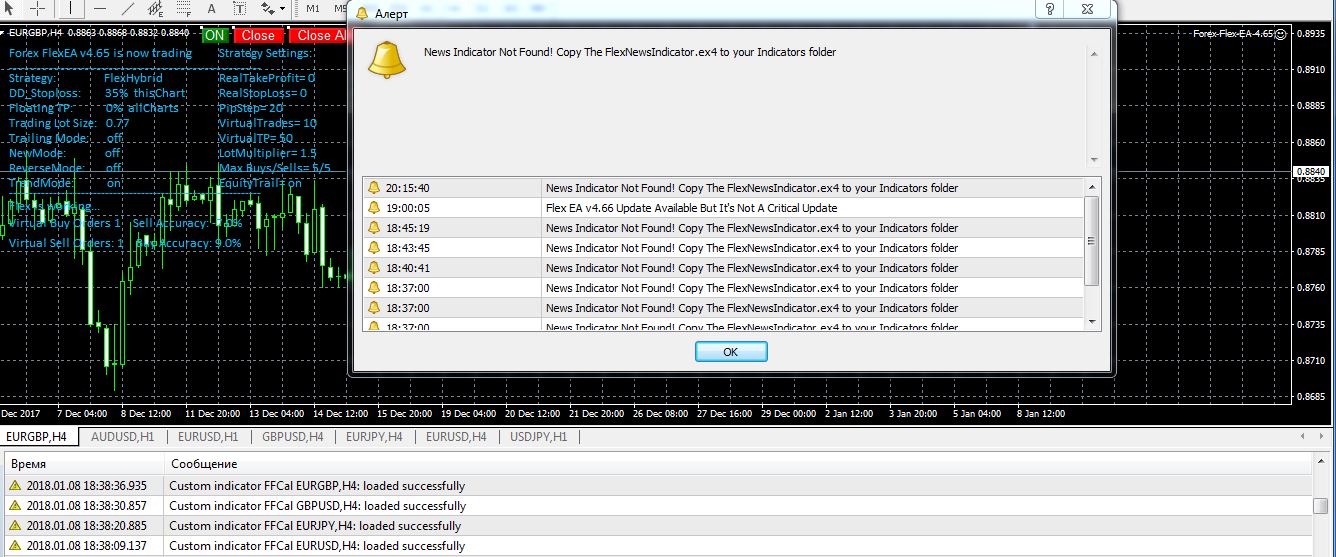The width and height of the screenshot is (1336, 557).
Task: Select the 18:45:19 alert row
Action: click(723, 228)
